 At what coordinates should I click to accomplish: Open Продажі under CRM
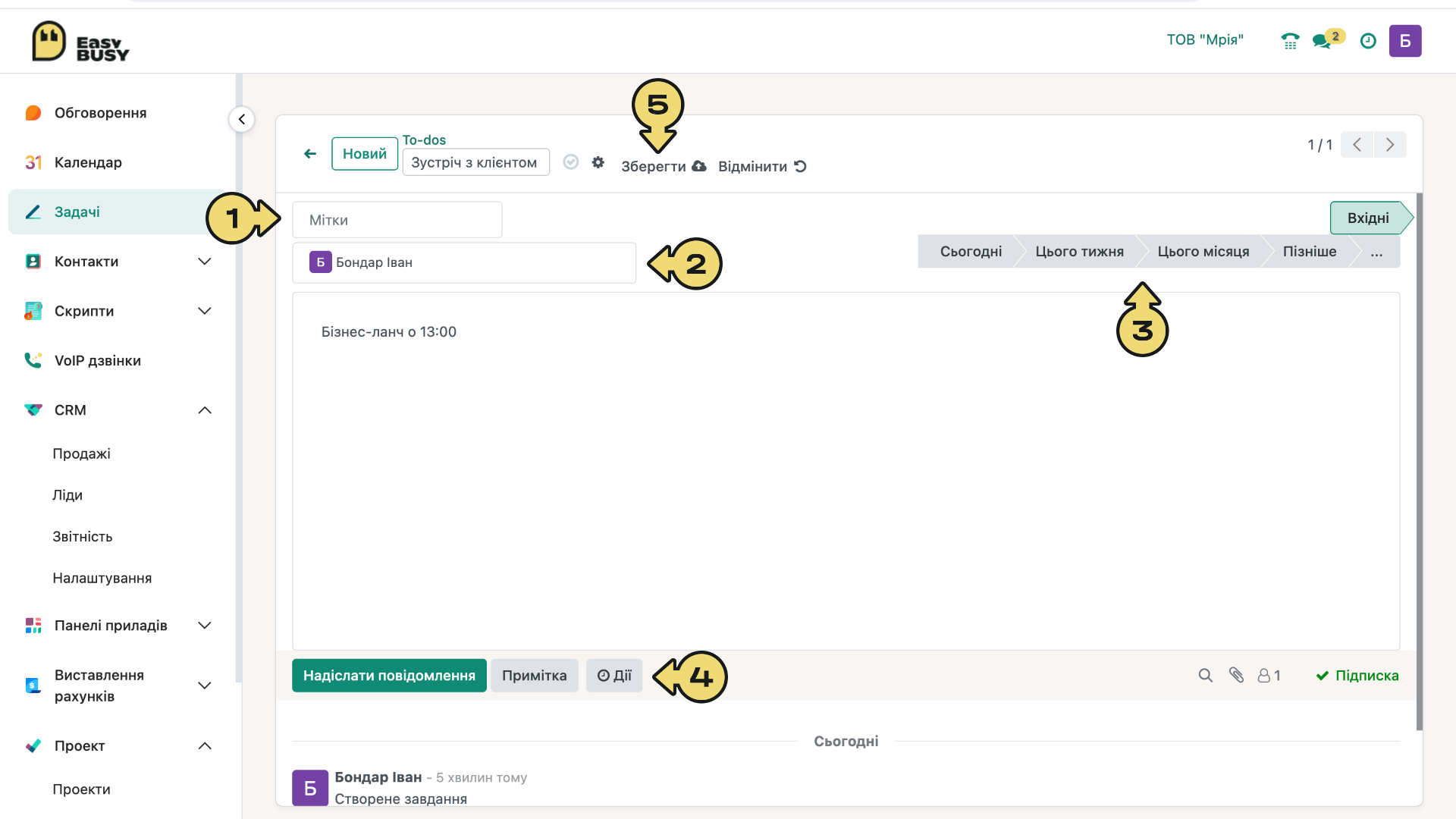(81, 453)
